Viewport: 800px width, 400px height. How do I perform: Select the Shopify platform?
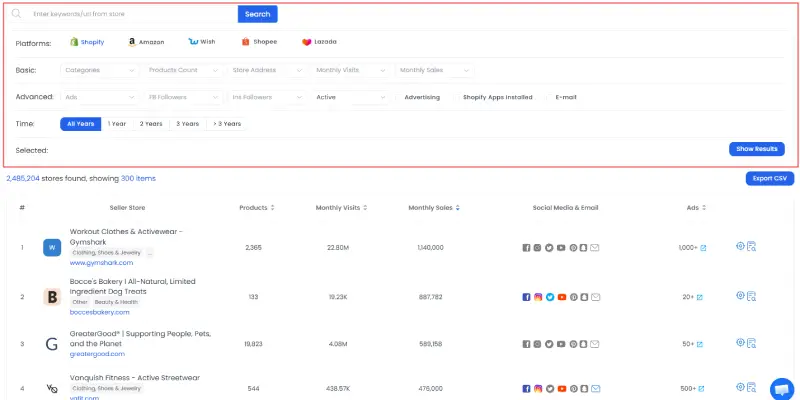pyautogui.click(x=87, y=42)
